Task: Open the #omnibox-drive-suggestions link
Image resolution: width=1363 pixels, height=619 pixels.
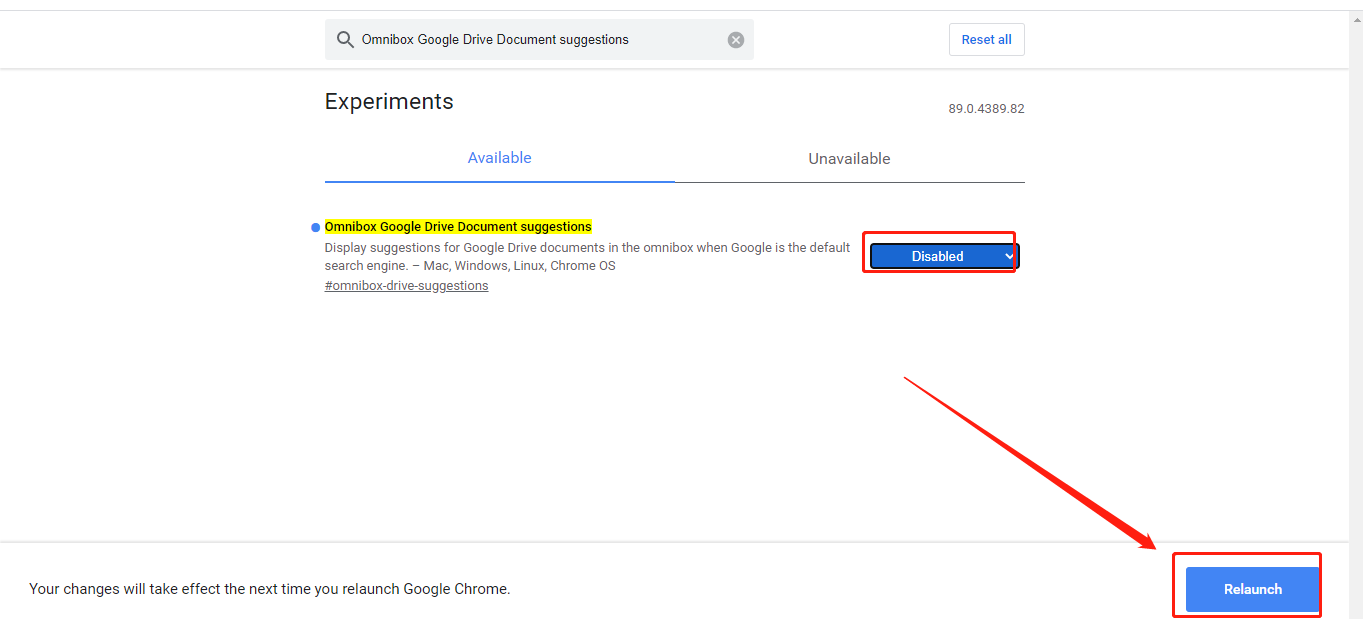Action: click(406, 286)
